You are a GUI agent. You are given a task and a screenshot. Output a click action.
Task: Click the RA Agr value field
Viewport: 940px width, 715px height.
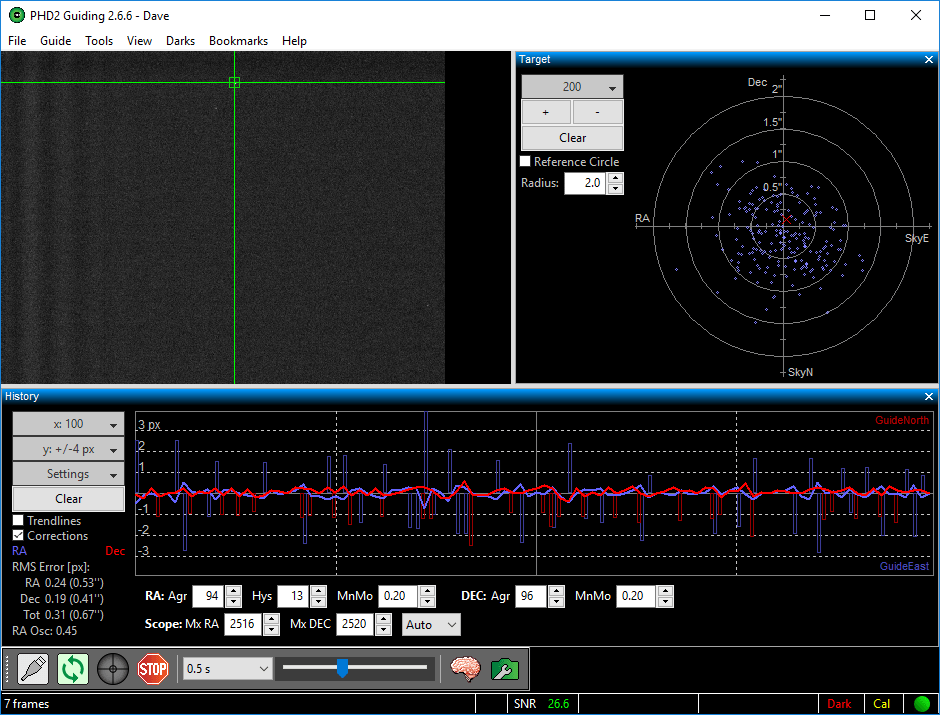point(207,597)
